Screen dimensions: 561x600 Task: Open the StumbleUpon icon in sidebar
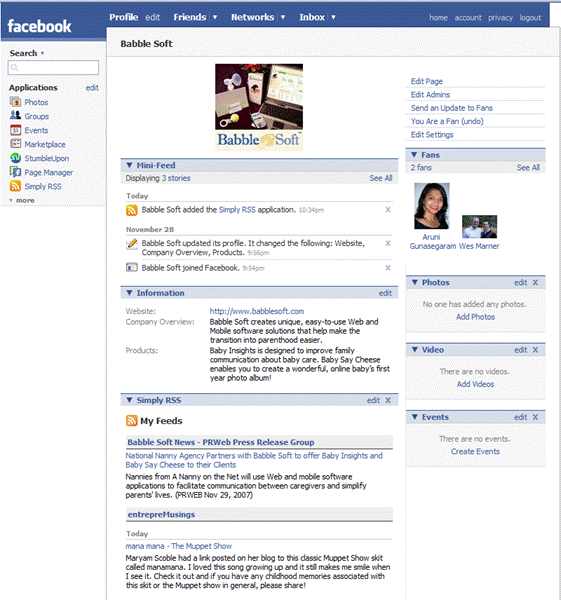click(15, 158)
